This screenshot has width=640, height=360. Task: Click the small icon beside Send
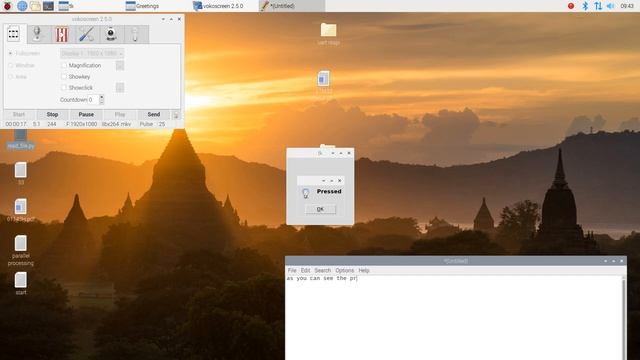point(176,115)
